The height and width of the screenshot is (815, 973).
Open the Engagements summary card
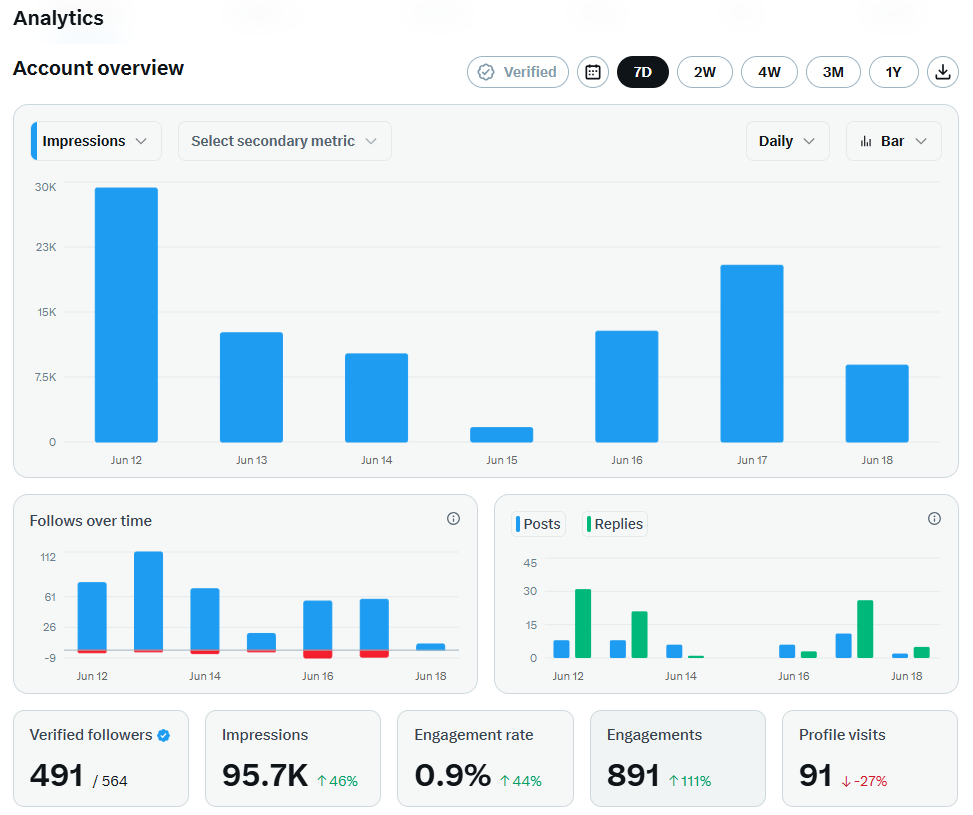tap(678, 759)
